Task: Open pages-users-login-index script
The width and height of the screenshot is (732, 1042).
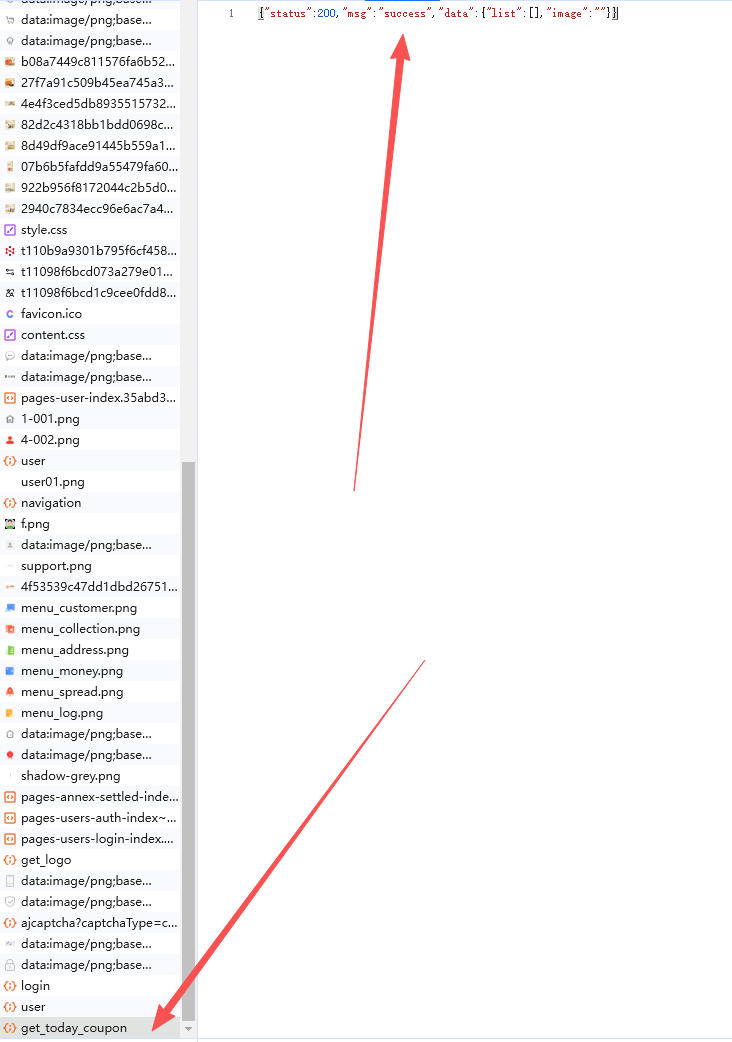Action: (90, 839)
